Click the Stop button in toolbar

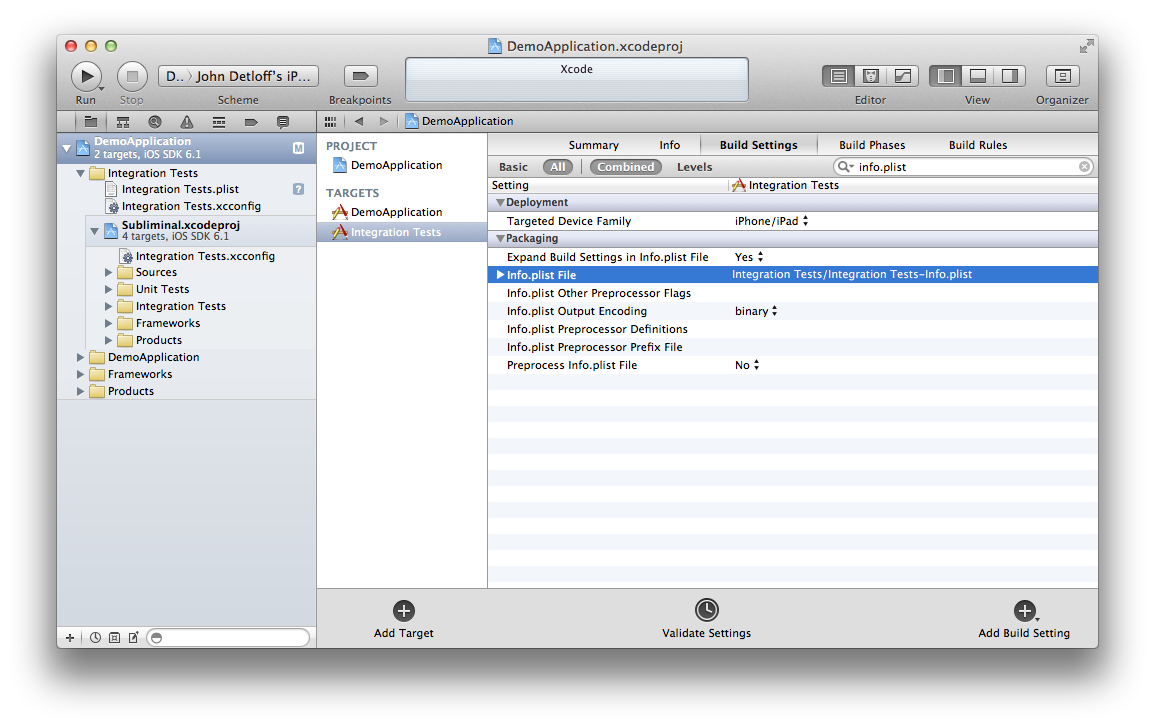coord(132,76)
